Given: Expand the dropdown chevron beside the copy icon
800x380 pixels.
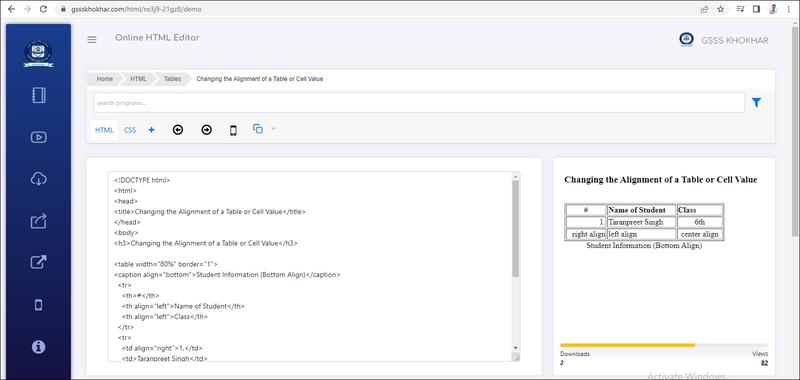Looking at the screenshot, I should coord(273,129).
